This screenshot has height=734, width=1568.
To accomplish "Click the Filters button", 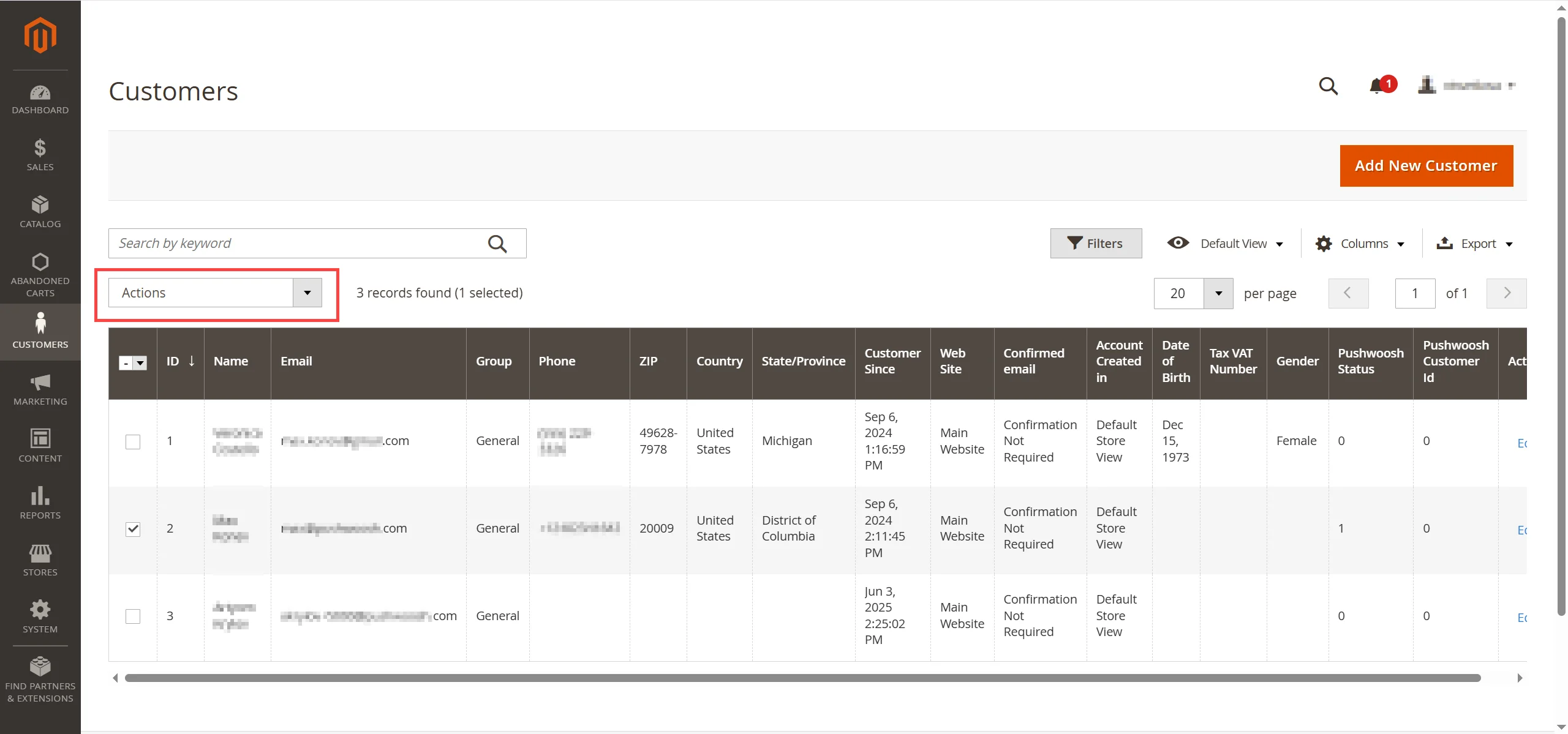I will [1096, 244].
